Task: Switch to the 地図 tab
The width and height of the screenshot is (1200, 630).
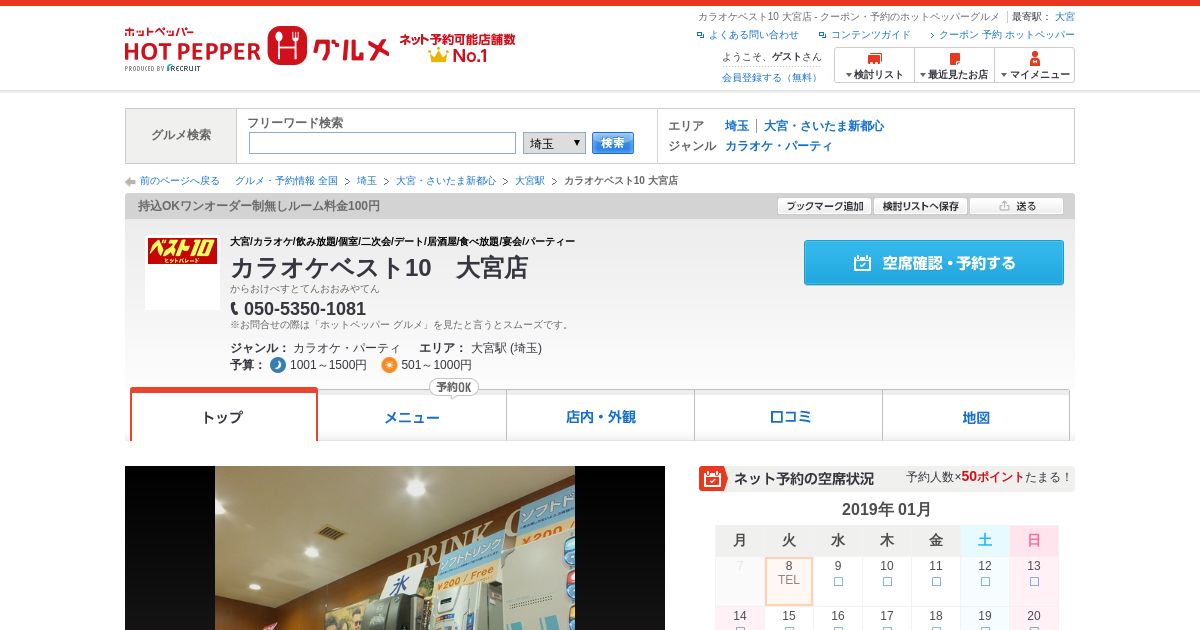Action: point(976,417)
